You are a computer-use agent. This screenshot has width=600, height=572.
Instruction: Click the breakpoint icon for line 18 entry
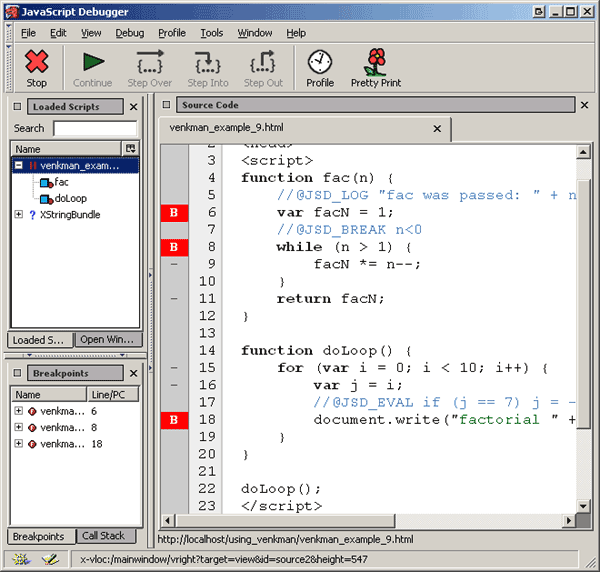click(x=32, y=444)
